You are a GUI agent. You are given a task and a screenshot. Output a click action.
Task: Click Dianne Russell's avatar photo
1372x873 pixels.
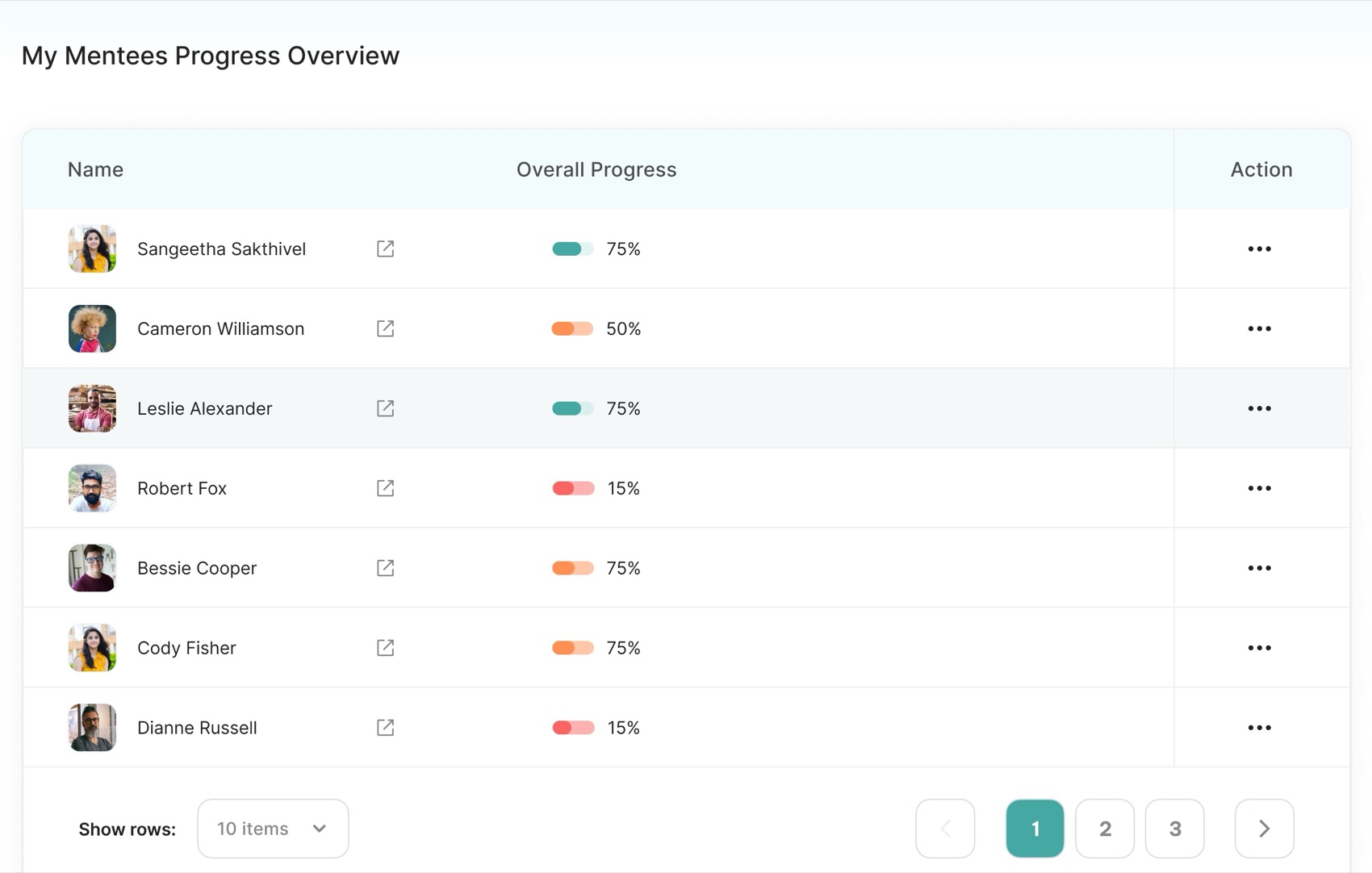click(92, 728)
